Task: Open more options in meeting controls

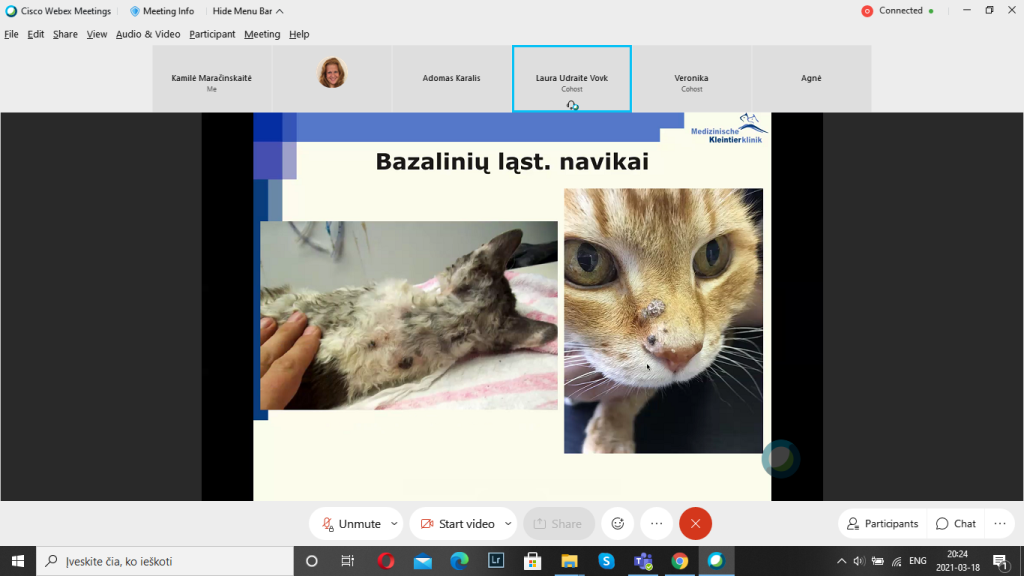Action: (x=656, y=524)
